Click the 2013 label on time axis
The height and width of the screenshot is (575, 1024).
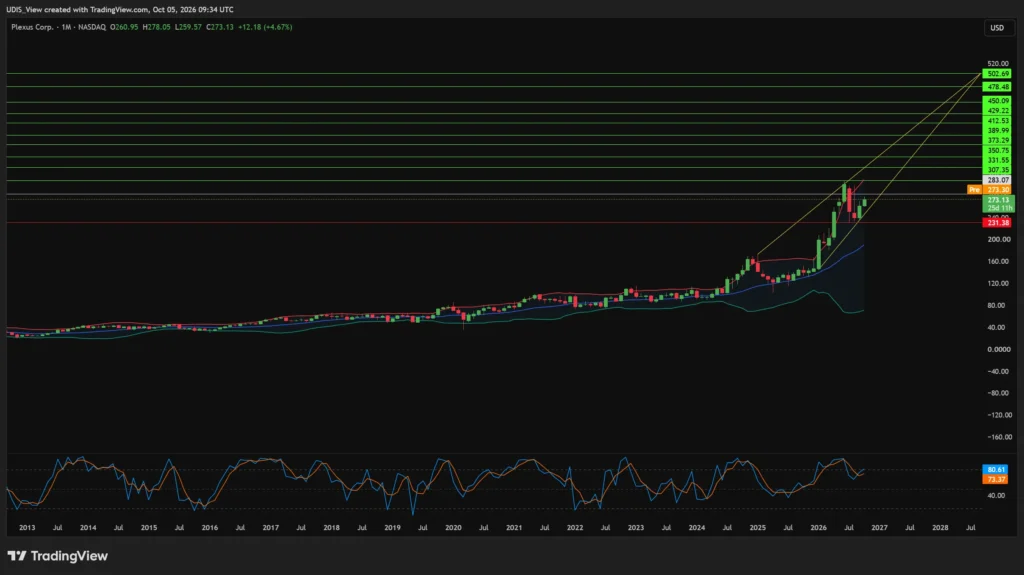(x=27, y=528)
